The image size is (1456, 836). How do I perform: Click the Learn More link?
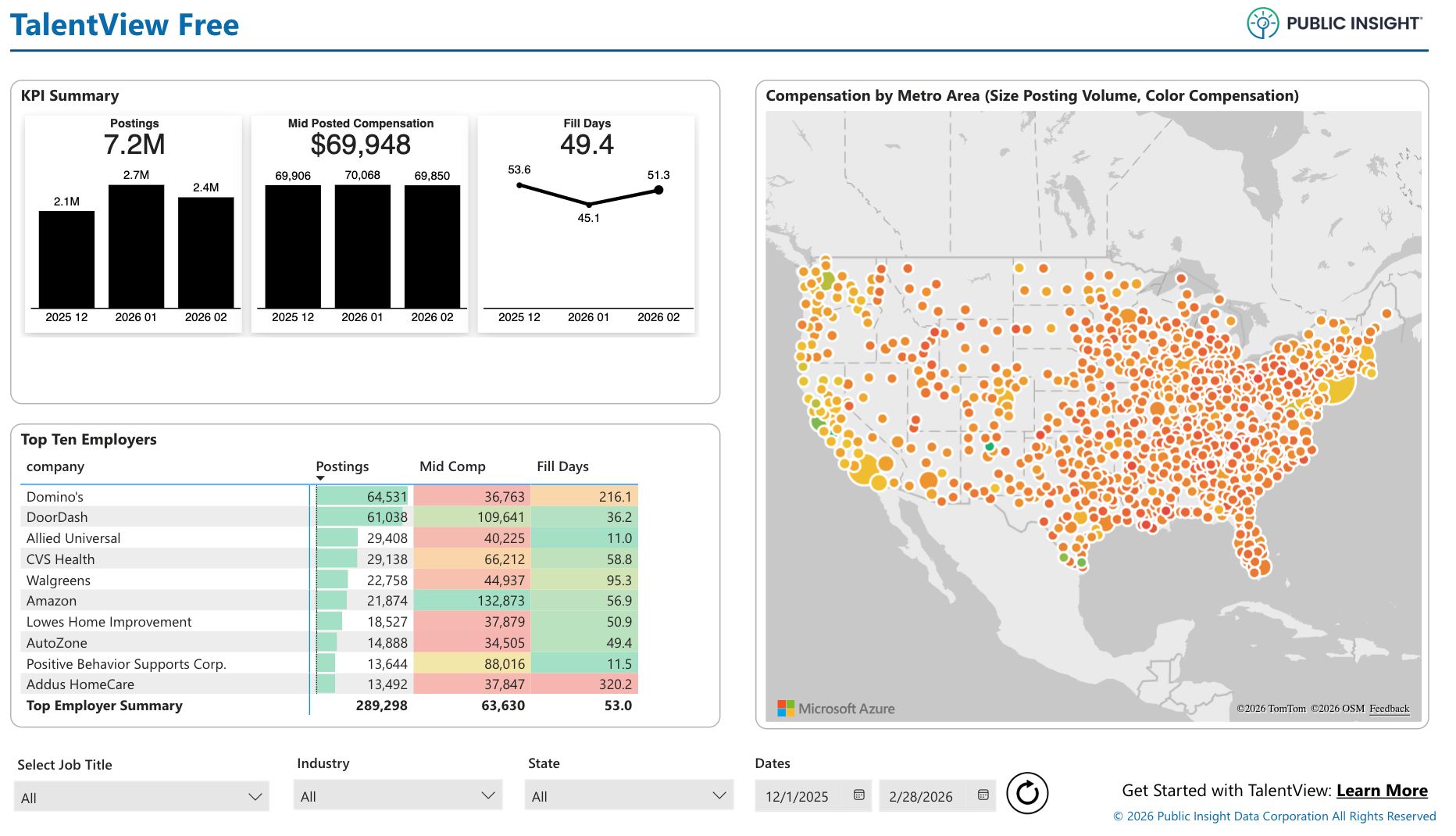click(1381, 791)
